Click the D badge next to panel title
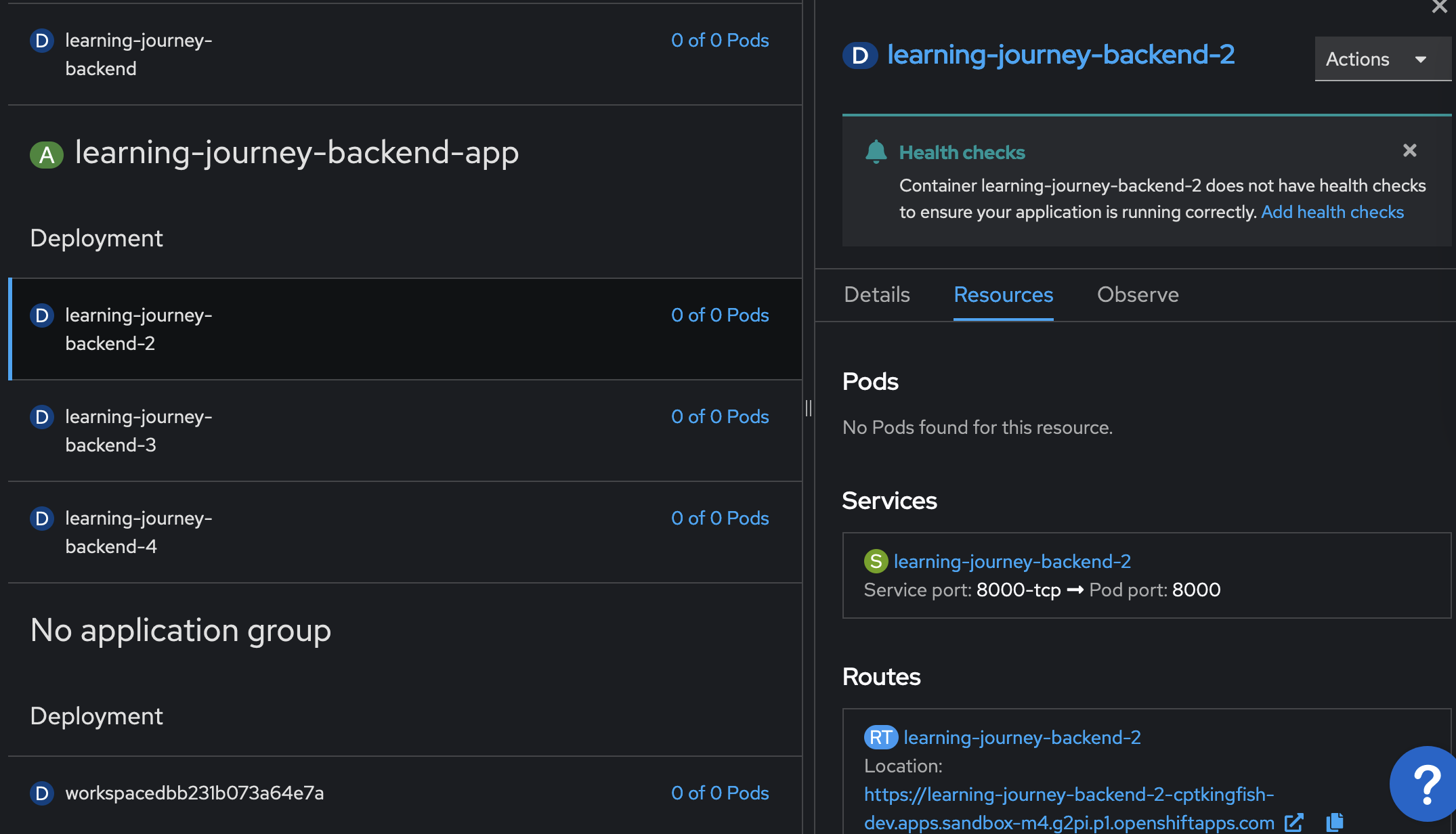This screenshot has height=834, width=1456. coord(860,56)
